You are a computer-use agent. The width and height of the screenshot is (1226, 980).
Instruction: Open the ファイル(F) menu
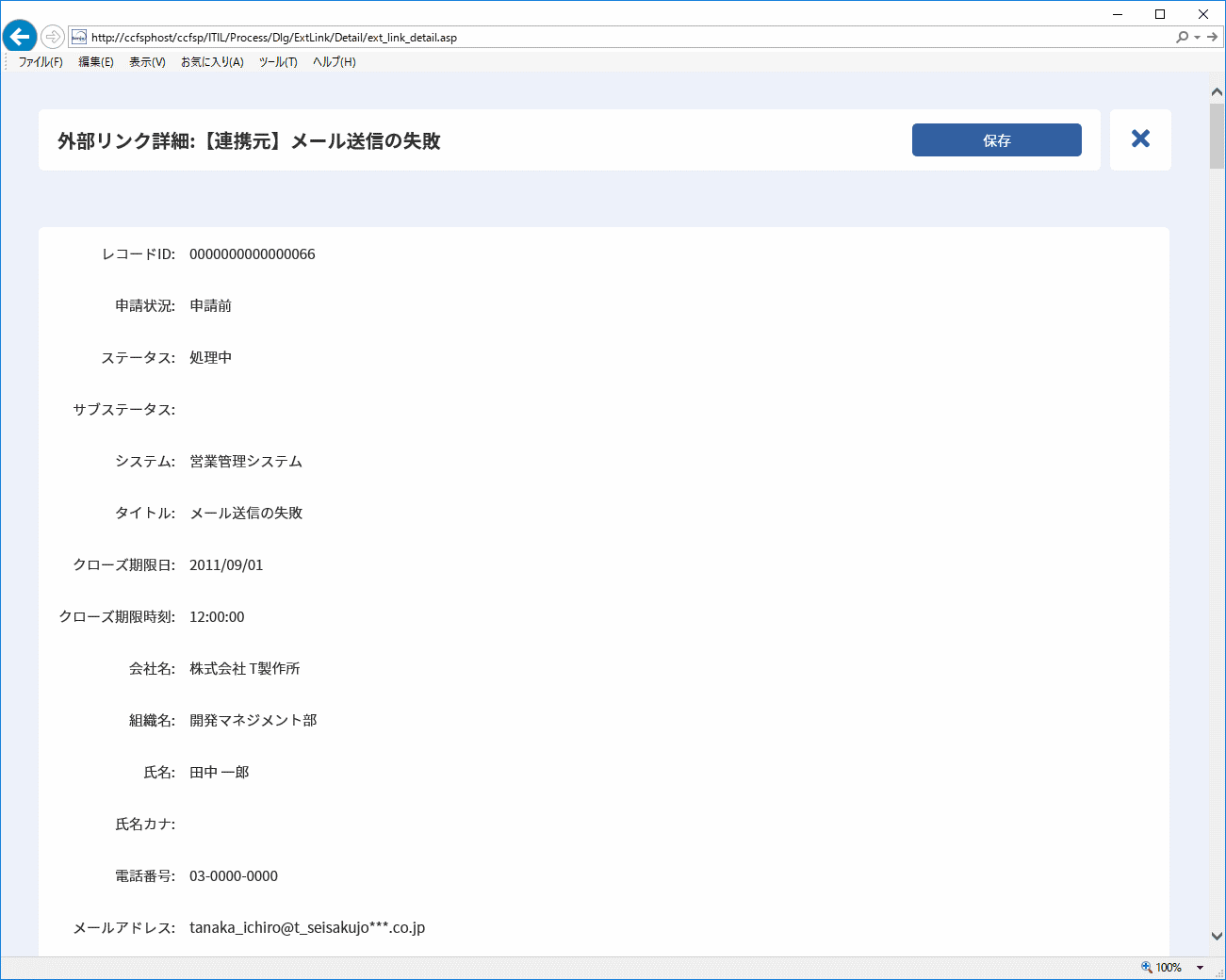pos(41,62)
